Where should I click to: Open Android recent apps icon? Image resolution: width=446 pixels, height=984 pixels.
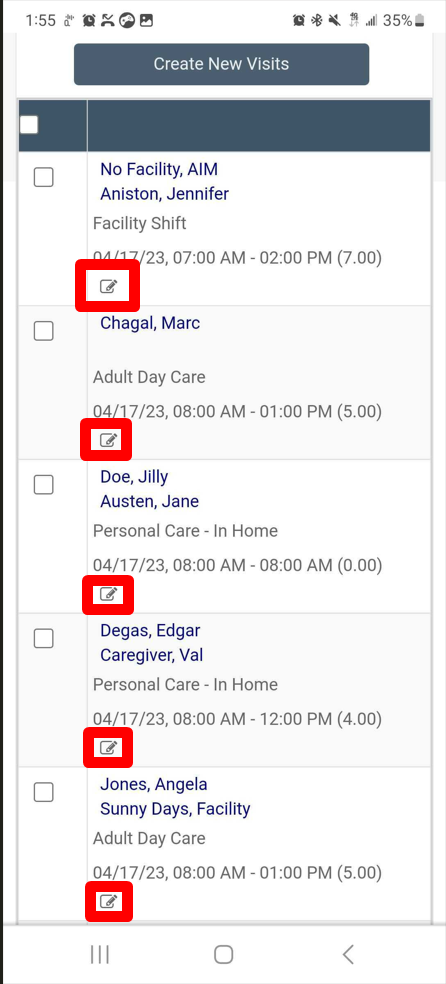(x=100, y=955)
